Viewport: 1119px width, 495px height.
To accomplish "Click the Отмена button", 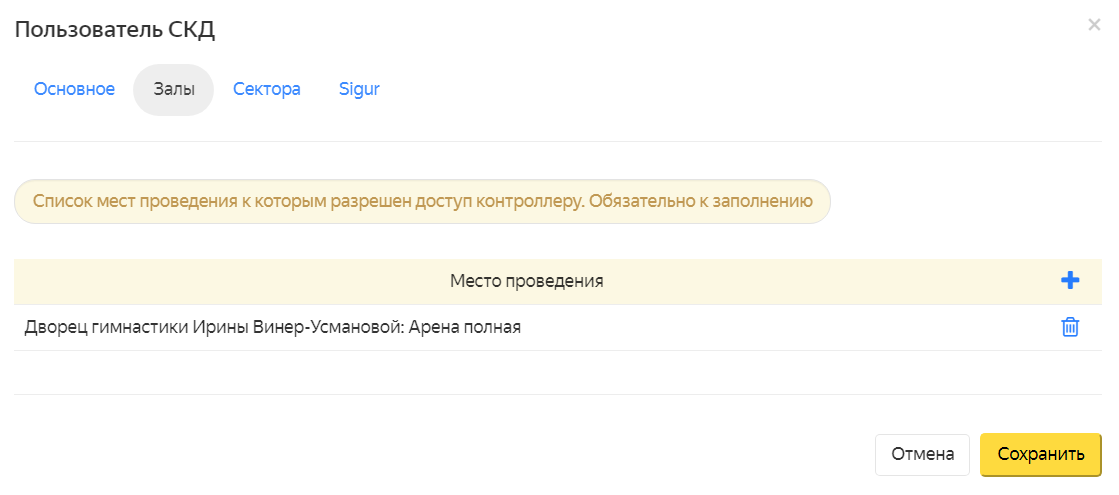I will 922,454.
